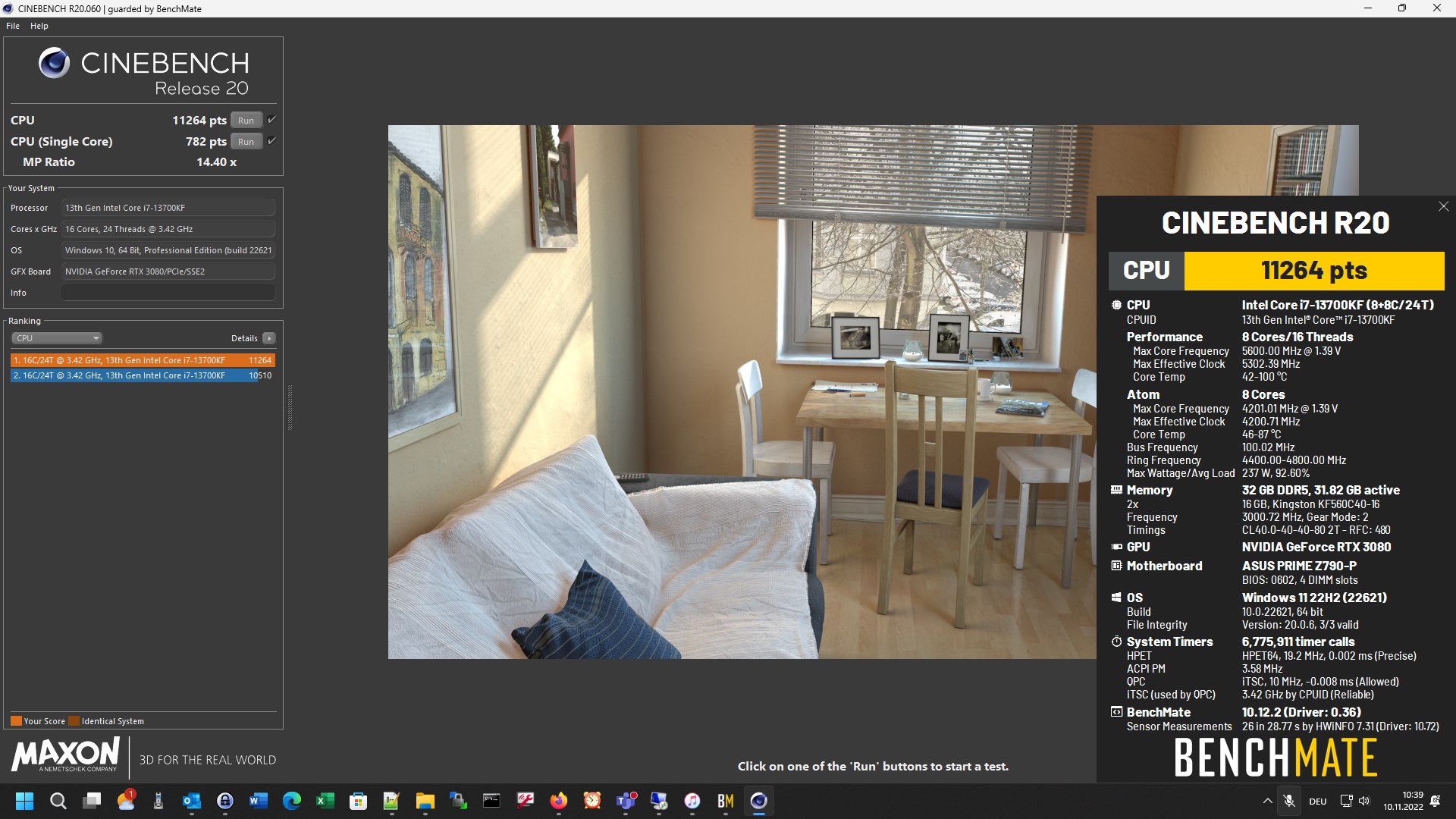Toggle the CPU (Single Core) test checkmark
The height and width of the screenshot is (819, 1456).
(271, 141)
